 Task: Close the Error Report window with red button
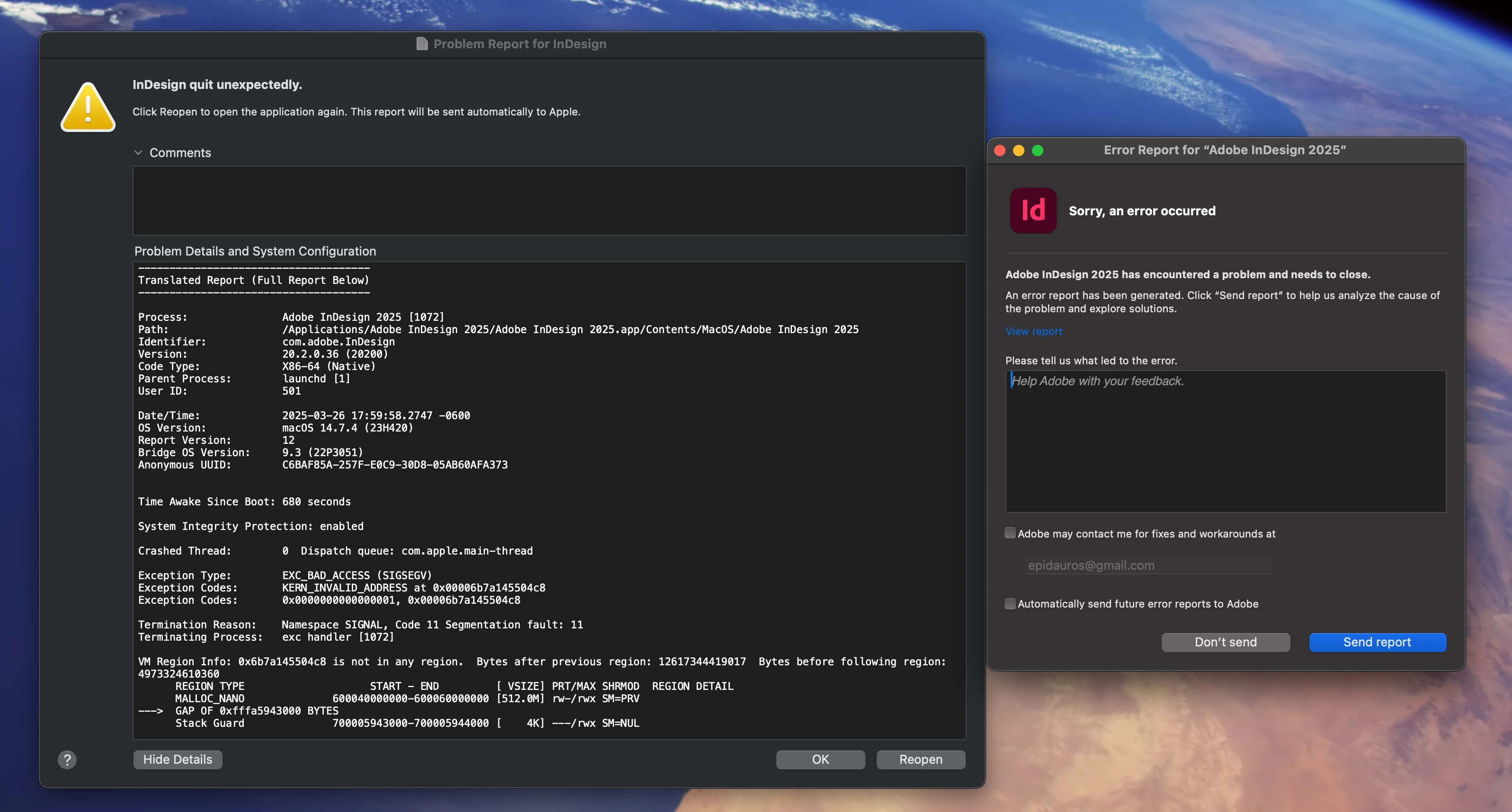point(1000,150)
